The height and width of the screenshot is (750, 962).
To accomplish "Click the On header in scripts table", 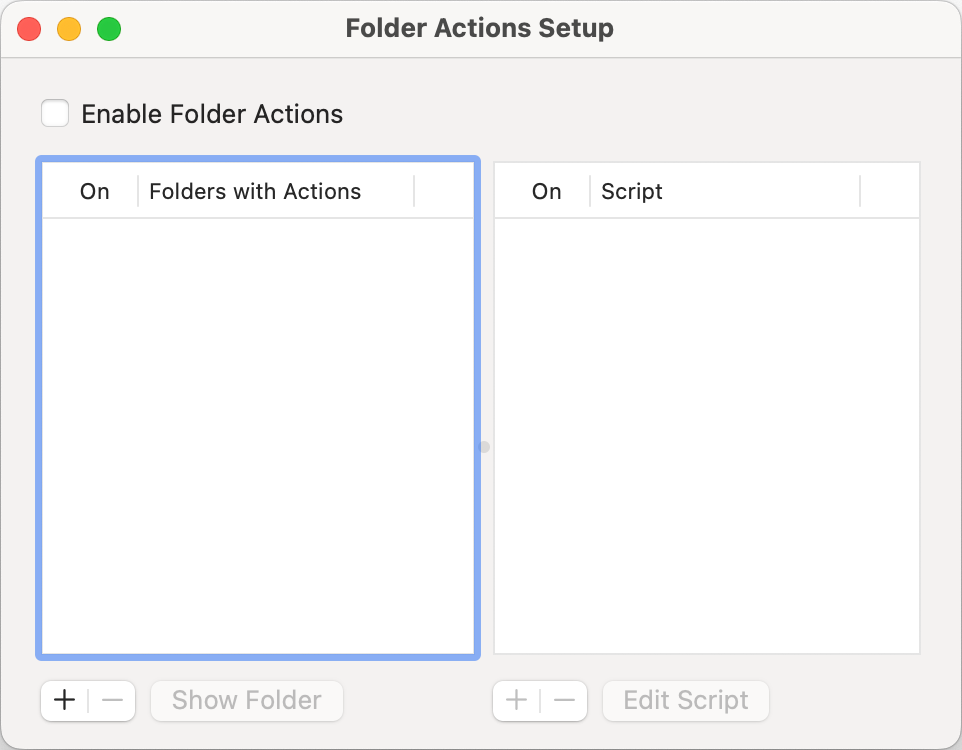I will (x=546, y=192).
